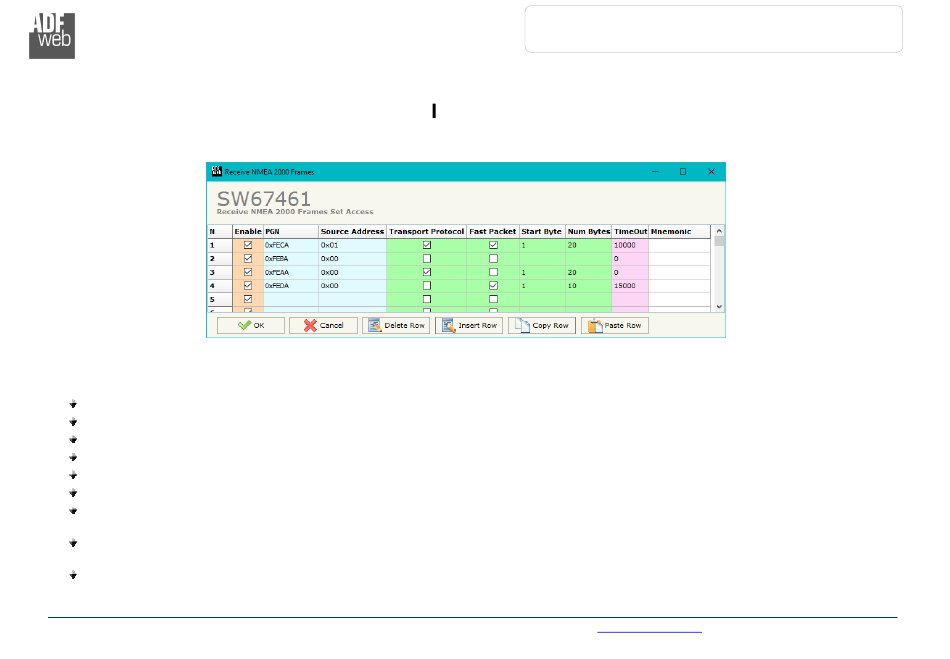The width and height of the screenshot is (950, 659).
Task: Click the Paste Row icon button
Action: (x=615, y=326)
